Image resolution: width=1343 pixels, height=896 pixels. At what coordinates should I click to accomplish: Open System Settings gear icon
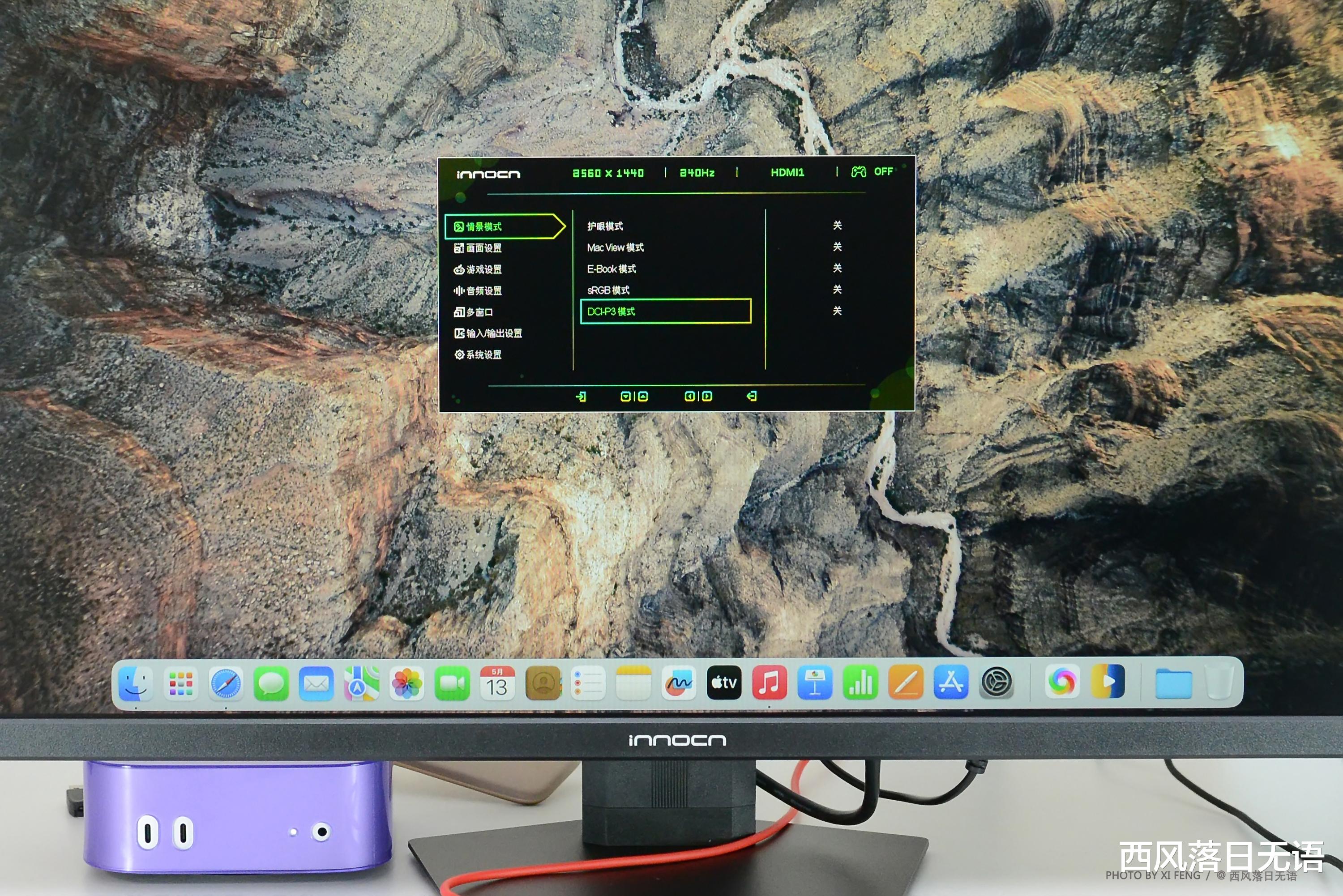pyautogui.click(x=996, y=682)
